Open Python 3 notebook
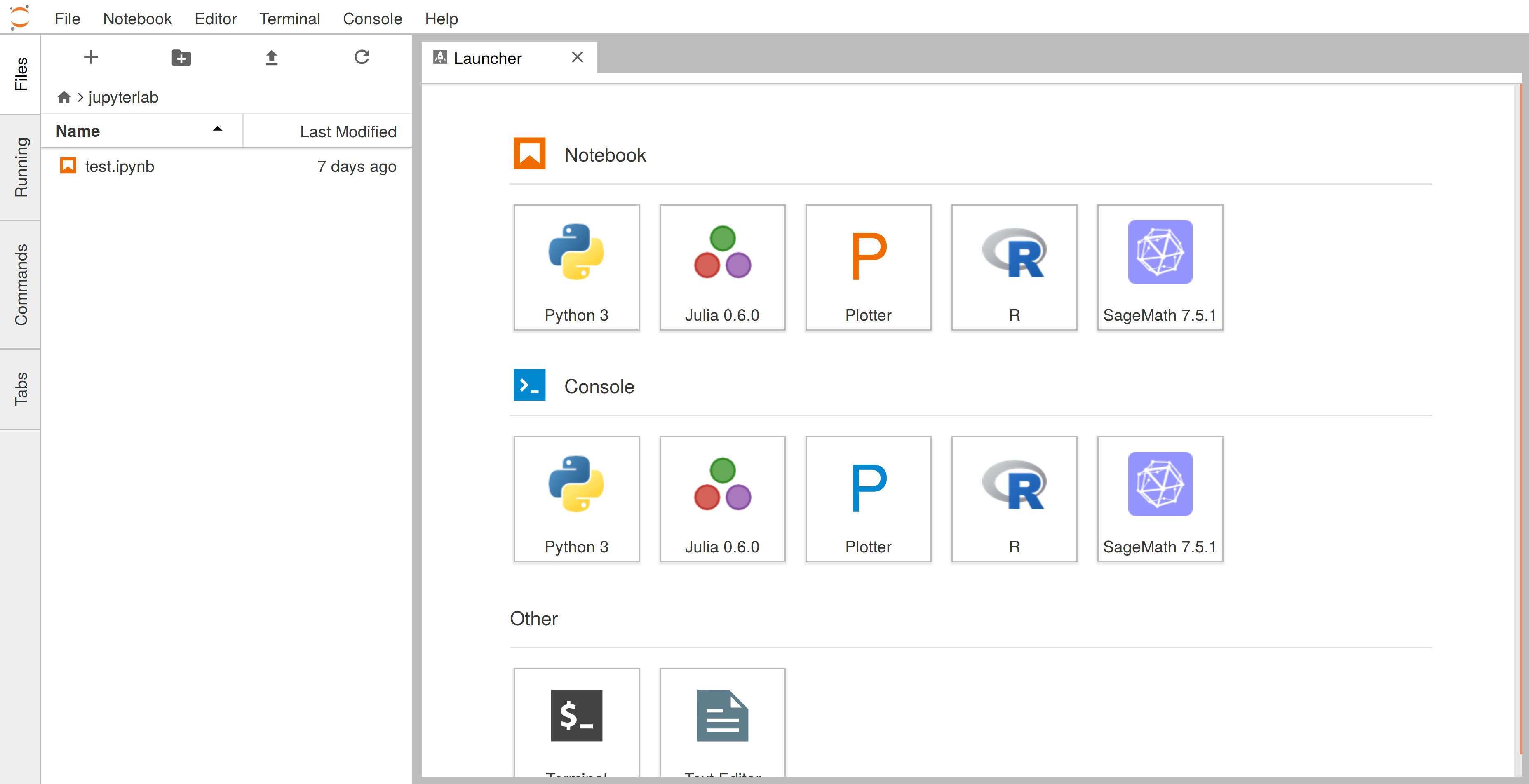 (575, 265)
